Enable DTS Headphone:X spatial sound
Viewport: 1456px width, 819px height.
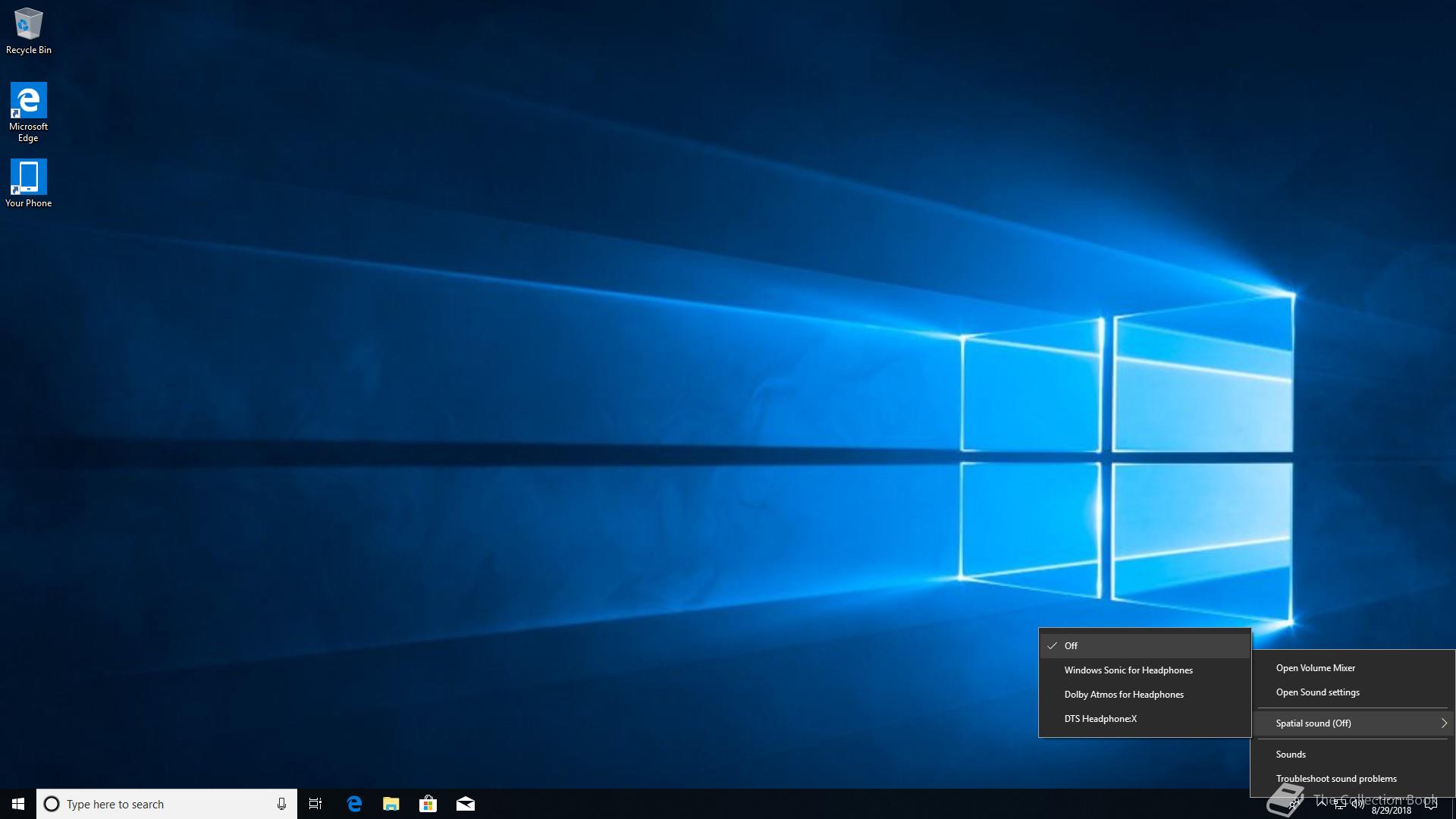1144,719
